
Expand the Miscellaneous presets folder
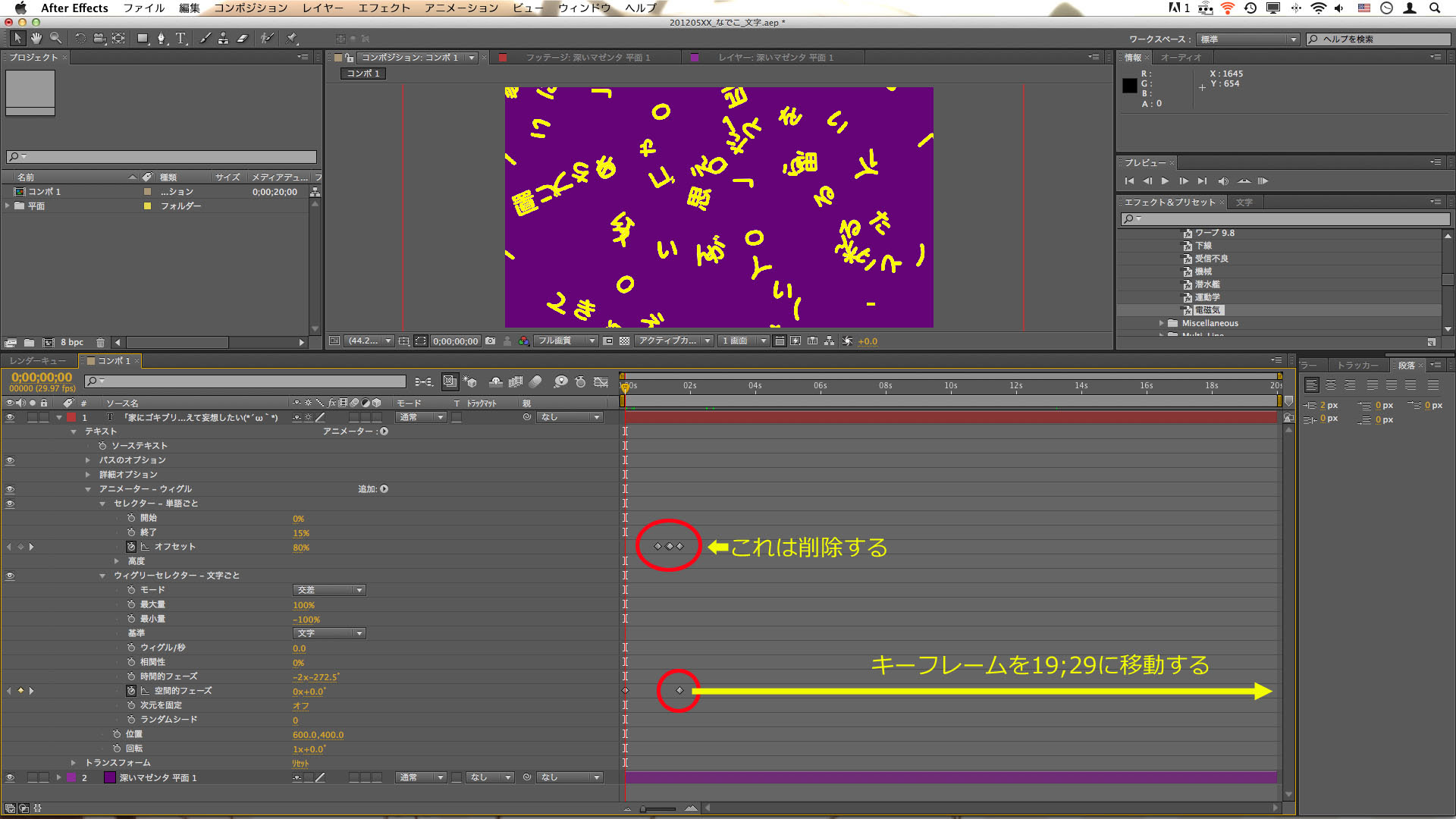1161,323
